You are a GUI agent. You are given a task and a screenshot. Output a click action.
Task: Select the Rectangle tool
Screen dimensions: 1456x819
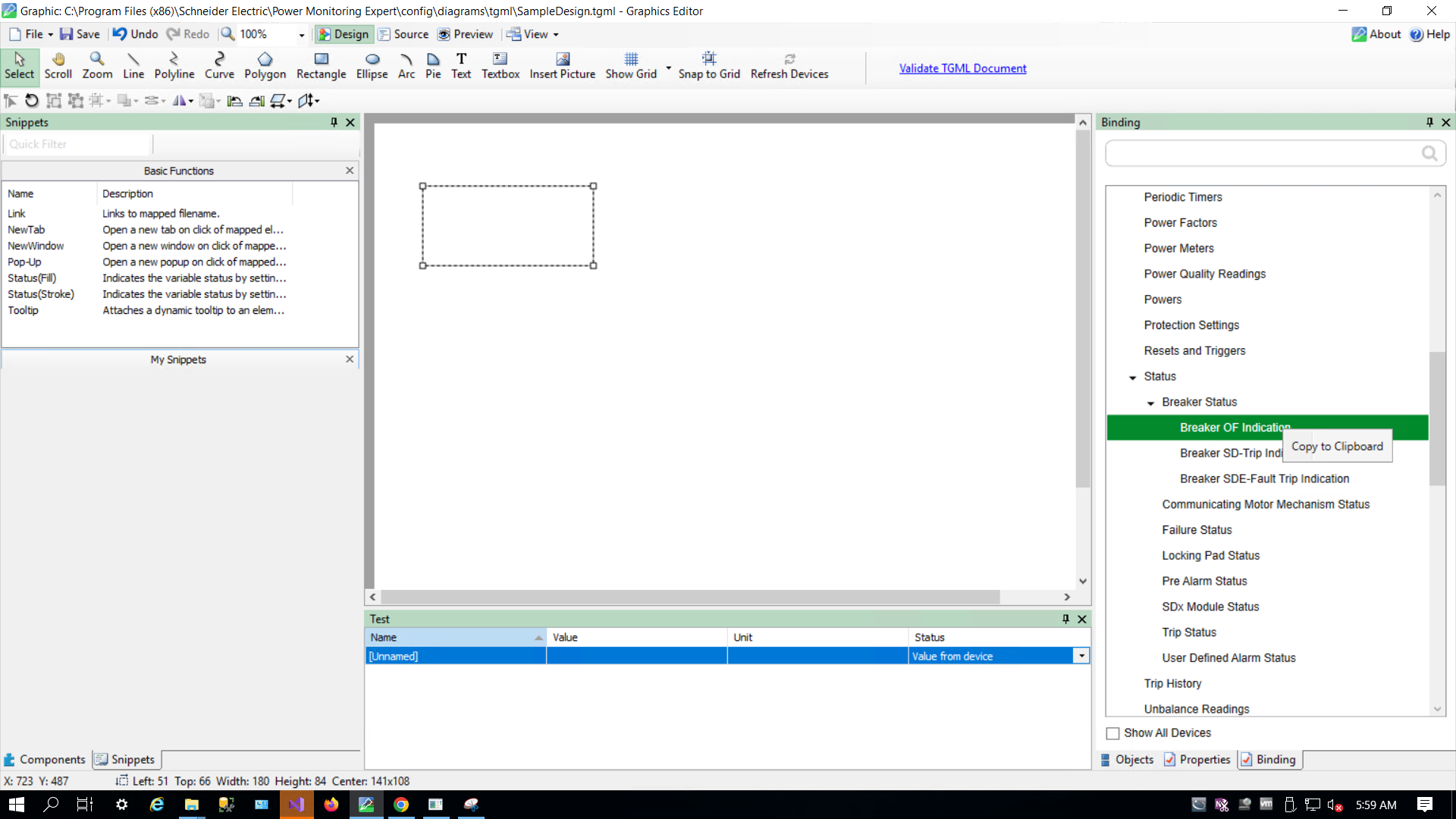321,66
